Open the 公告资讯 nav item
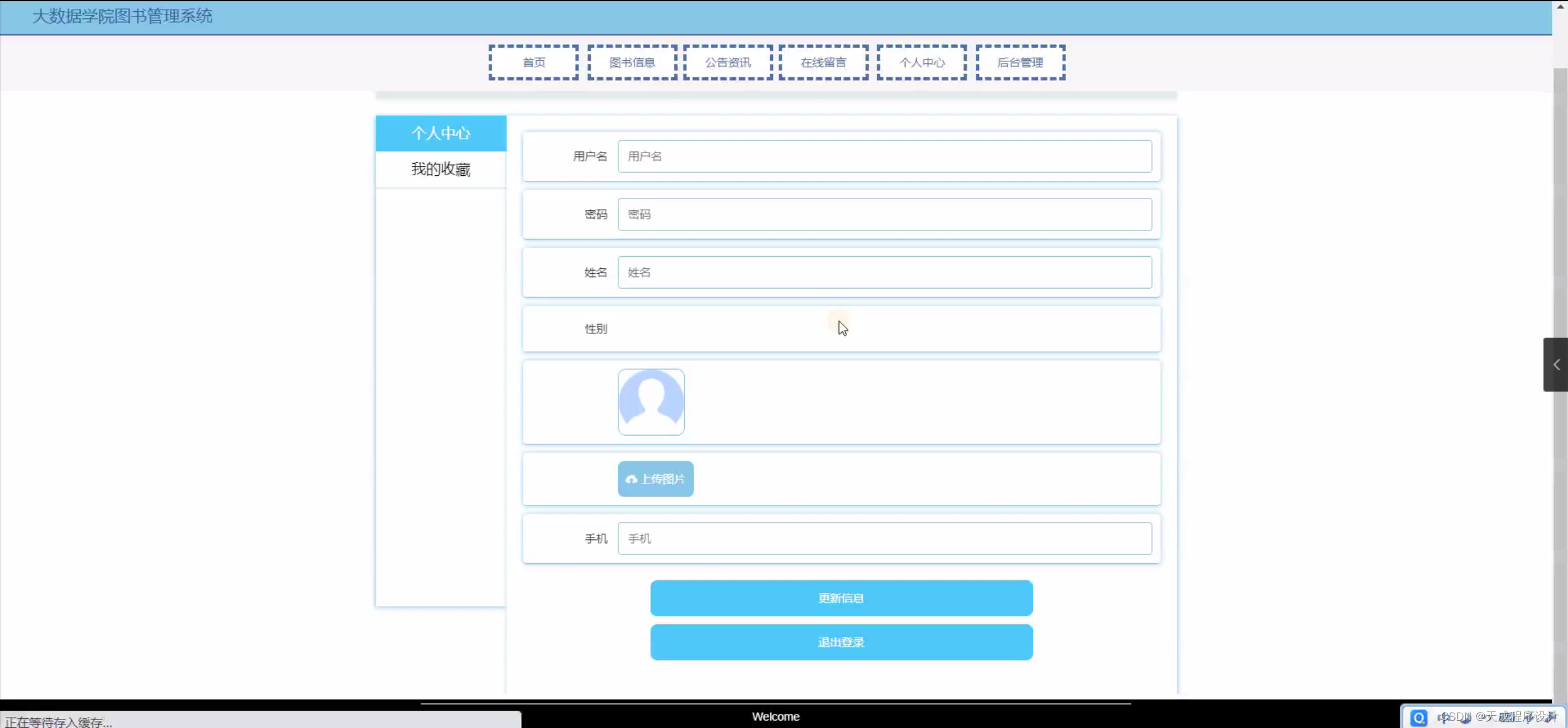 (x=728, y=63)
